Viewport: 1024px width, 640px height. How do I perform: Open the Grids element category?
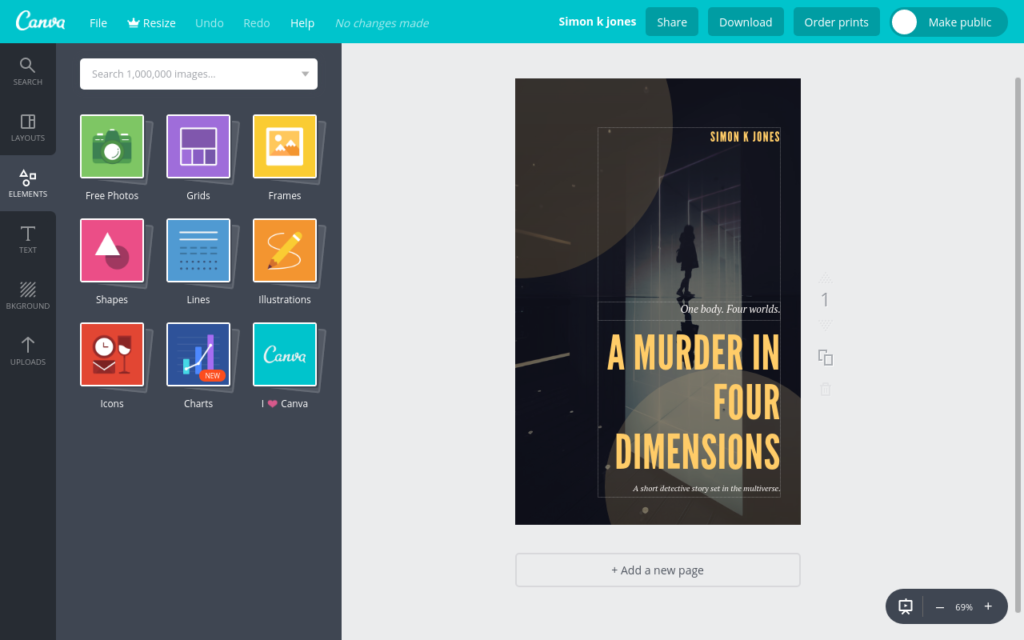(x=198, y=147)
